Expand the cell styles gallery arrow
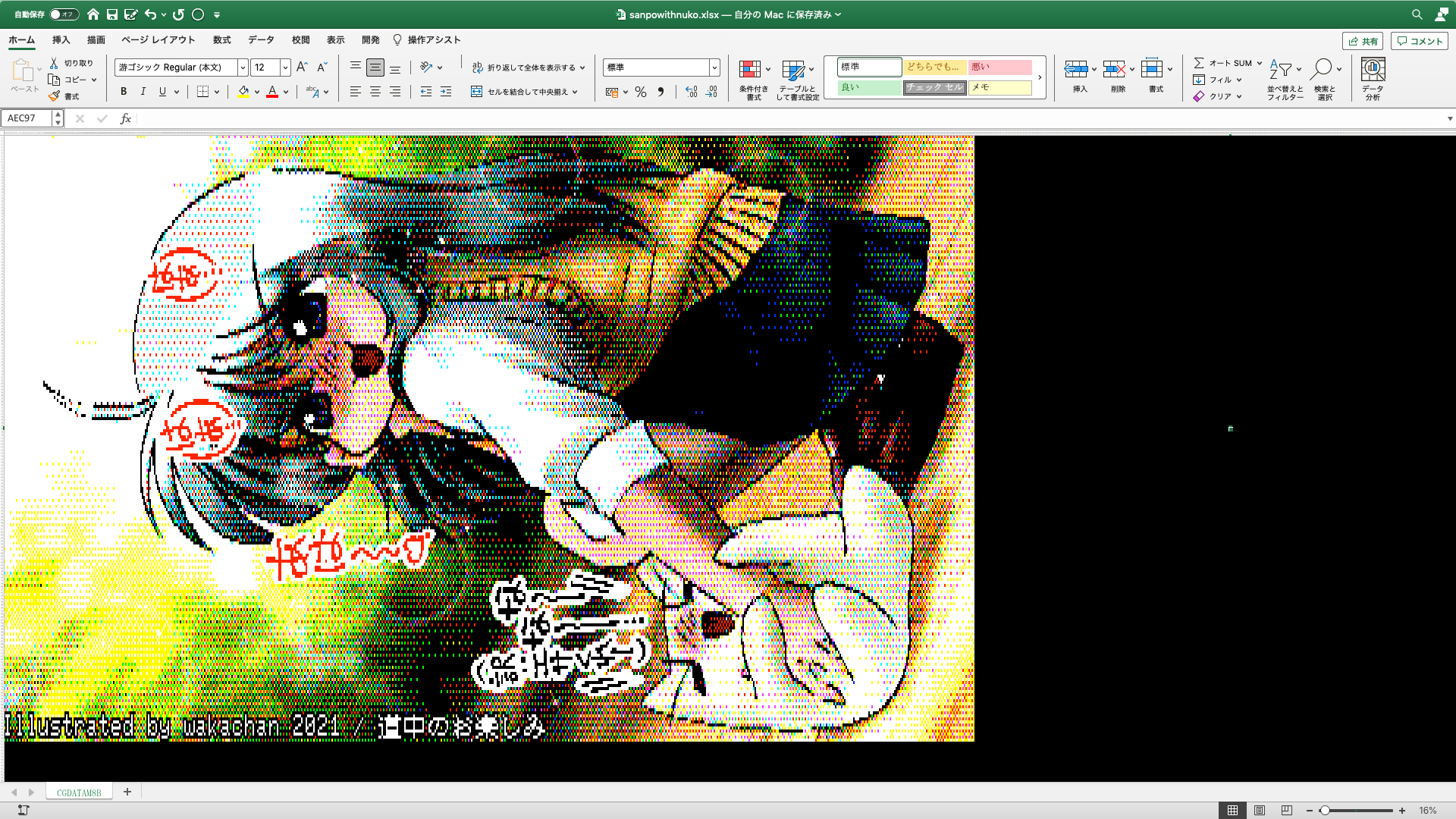The height and width of the screenshot is (819, 1456). click(1040, 77)
